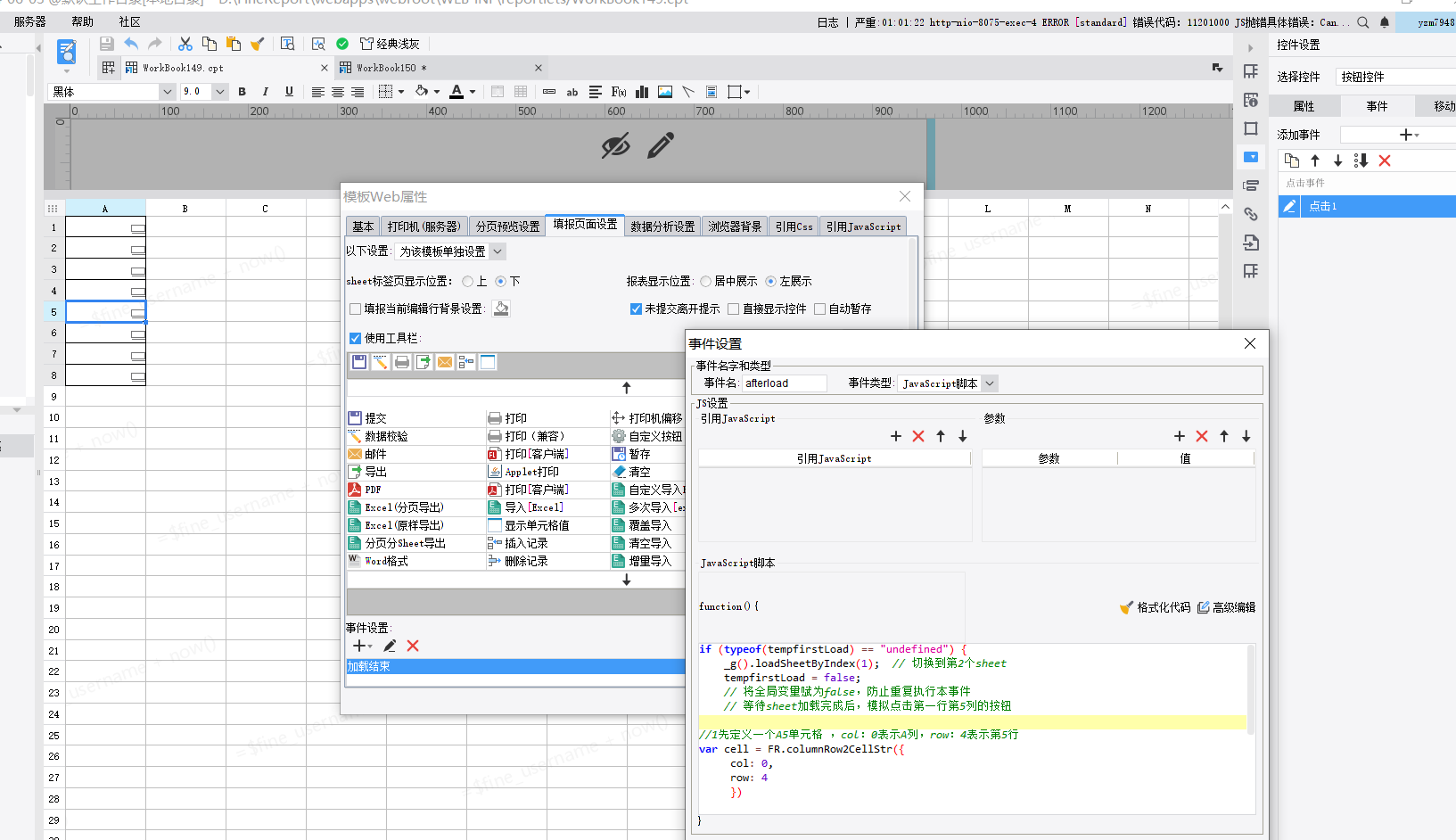The height and width of the screenshot is (840, 1456).
Task: Click the format painter brush icon
Action: click(x=258, y=44)
